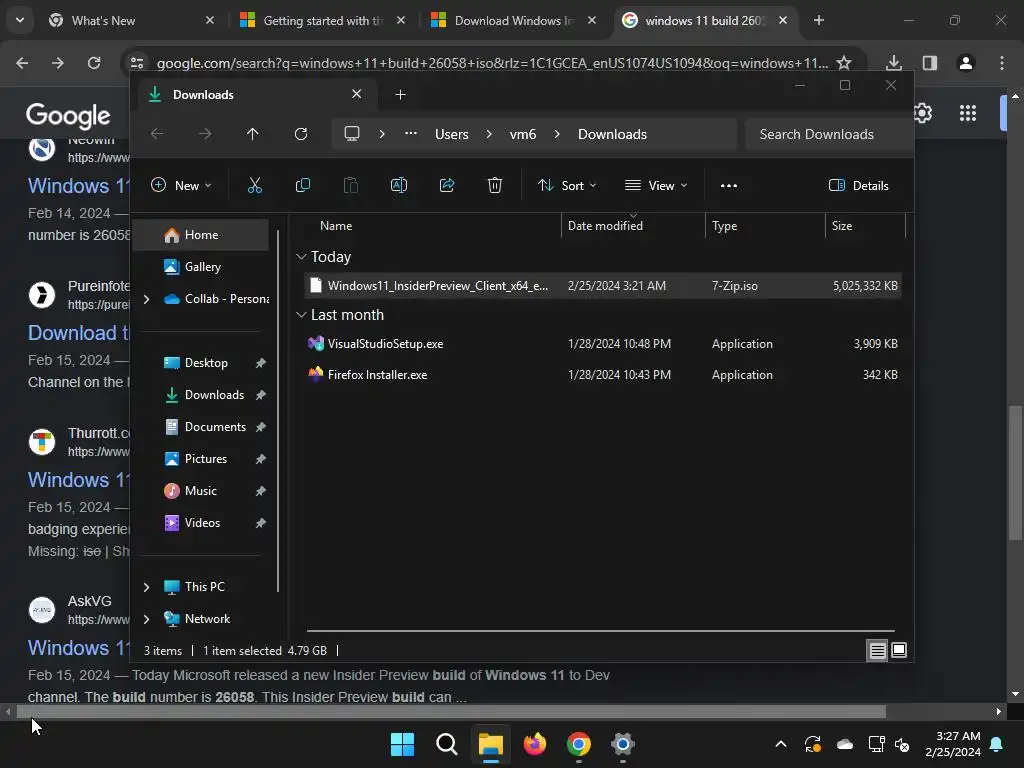The height and width of the screenshot is (768, 1024).
Task: Open Chrome downloads tray icon
Action: click(894, 63)
